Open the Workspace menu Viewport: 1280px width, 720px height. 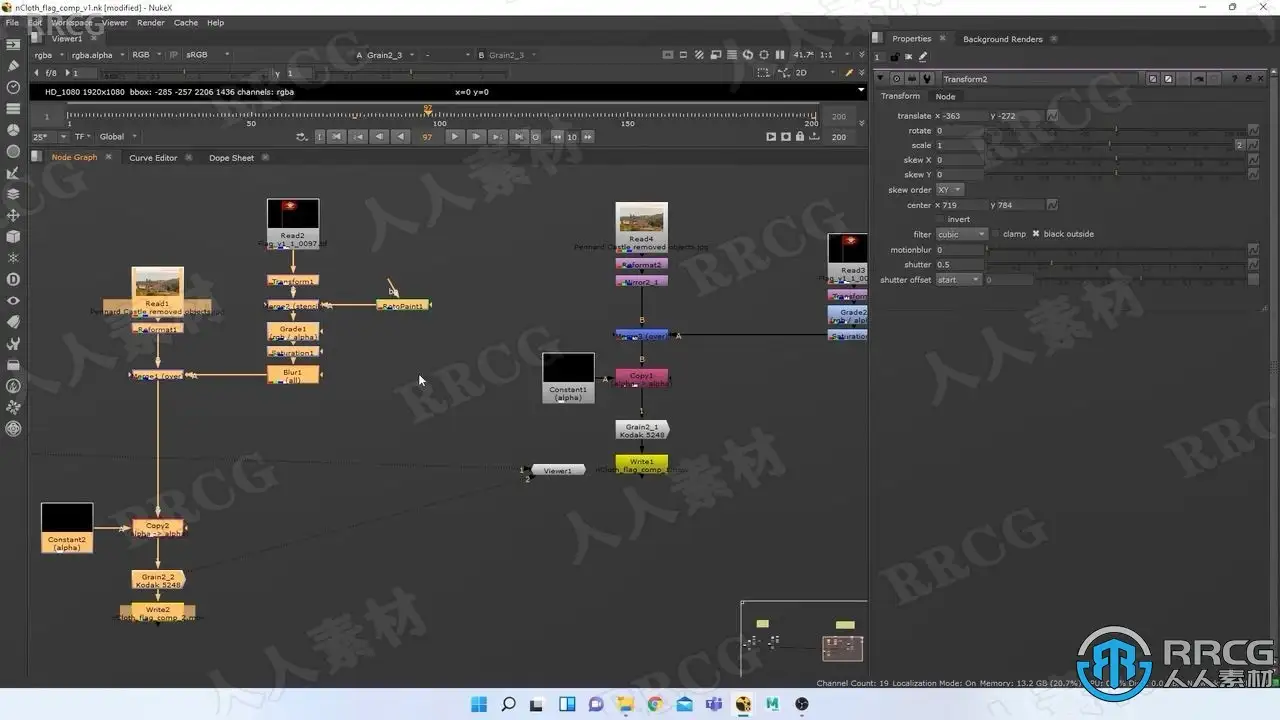[x=71, y=22]
